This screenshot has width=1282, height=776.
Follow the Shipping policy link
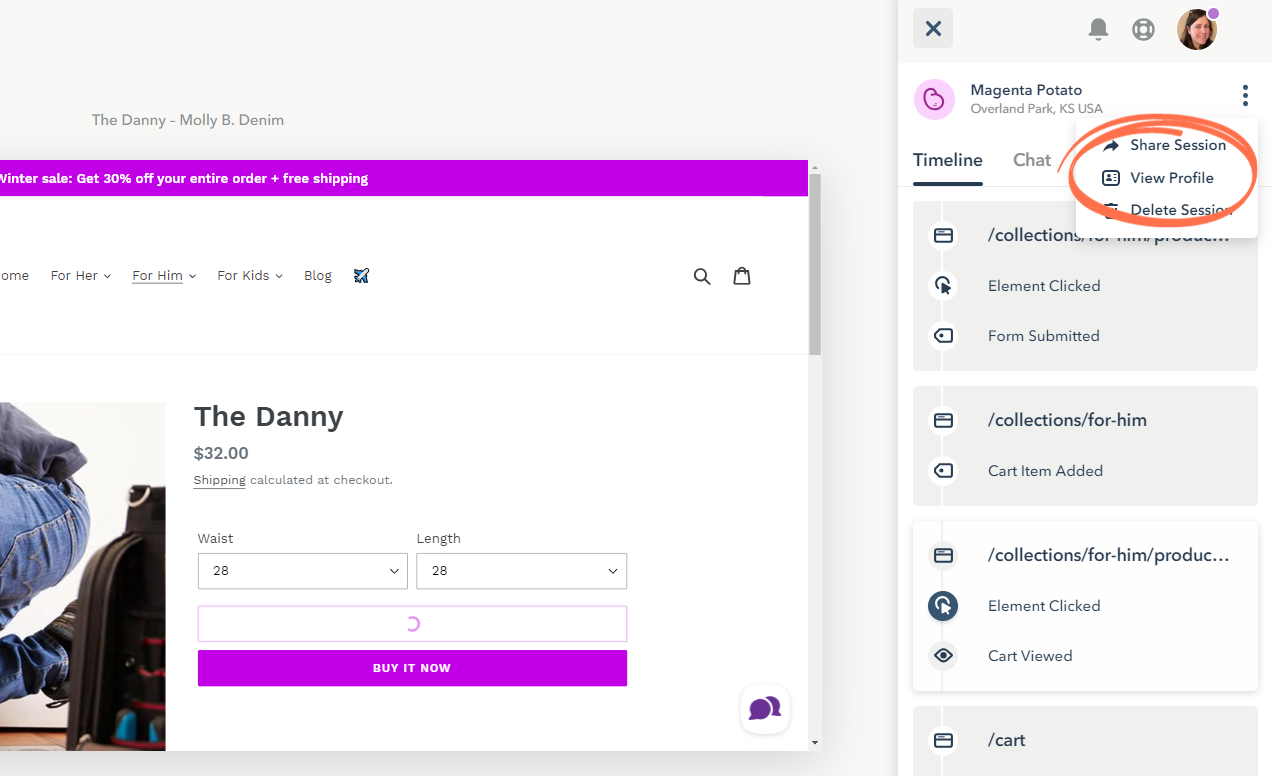[x=219, y=480]
